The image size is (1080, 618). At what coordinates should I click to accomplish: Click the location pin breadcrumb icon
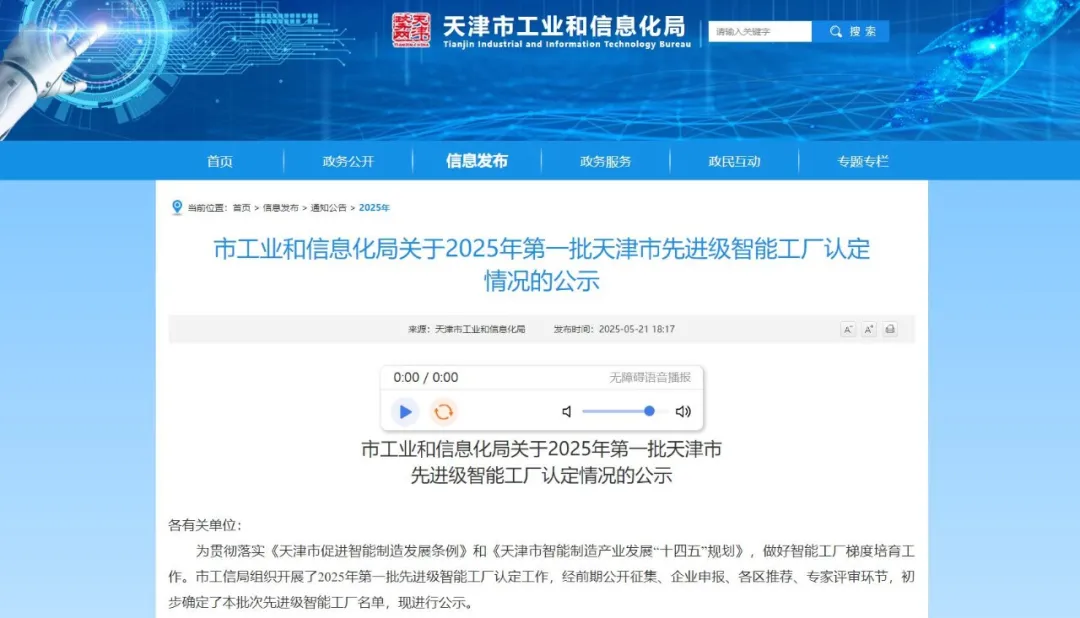click(177, 207)
